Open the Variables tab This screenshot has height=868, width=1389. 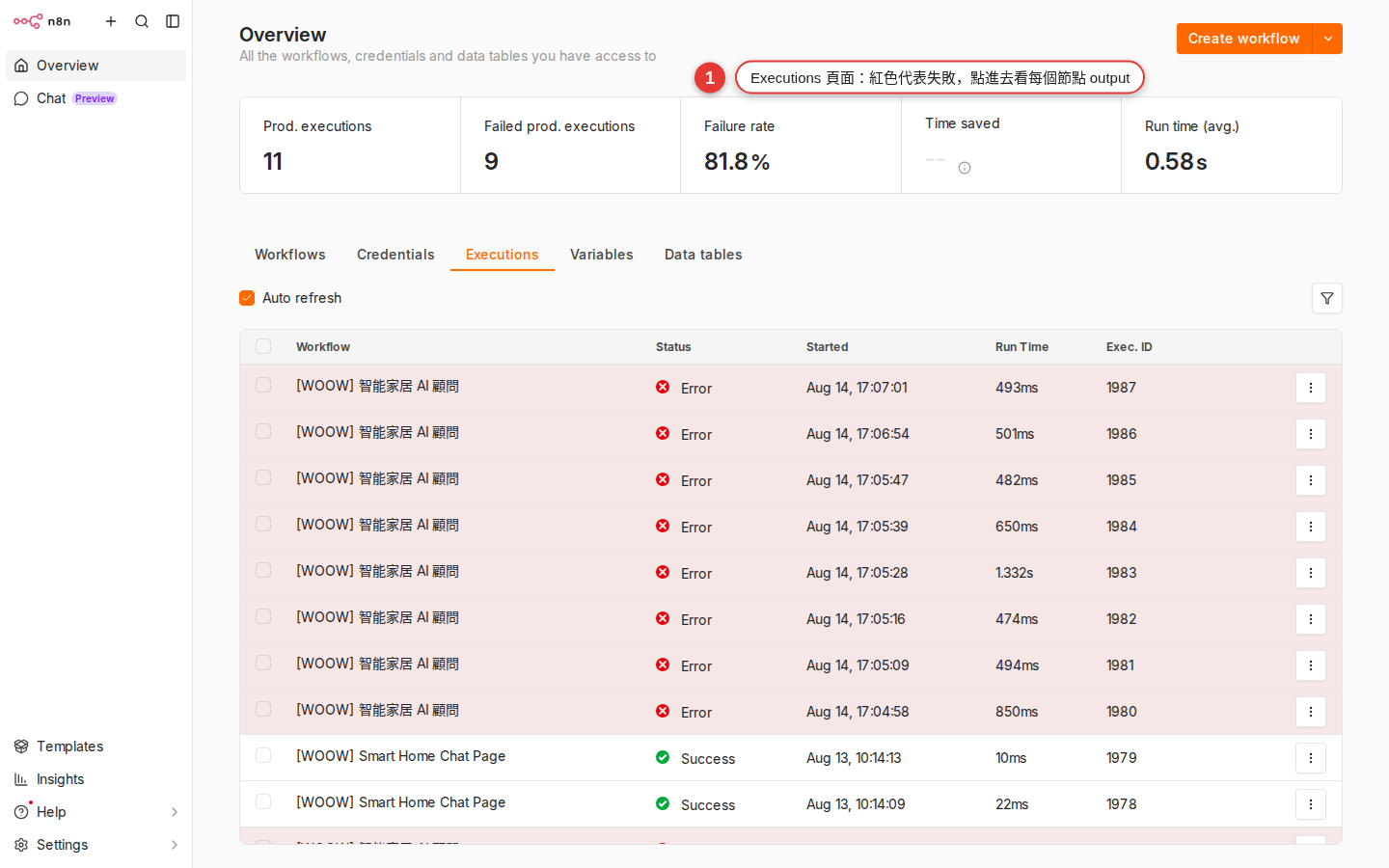click(x=602, y=255)
